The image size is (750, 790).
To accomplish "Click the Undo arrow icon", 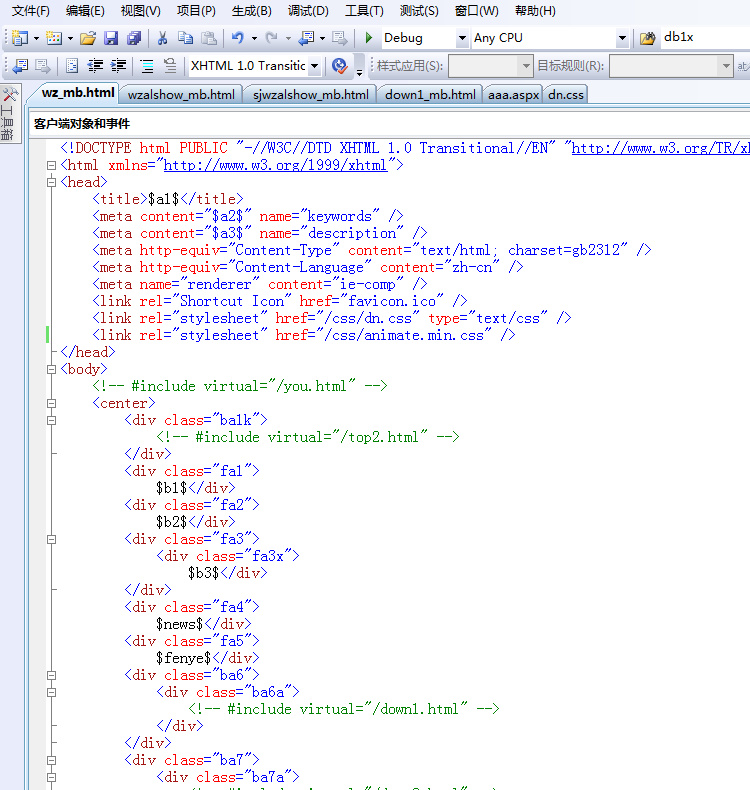I will coord(238,38).
